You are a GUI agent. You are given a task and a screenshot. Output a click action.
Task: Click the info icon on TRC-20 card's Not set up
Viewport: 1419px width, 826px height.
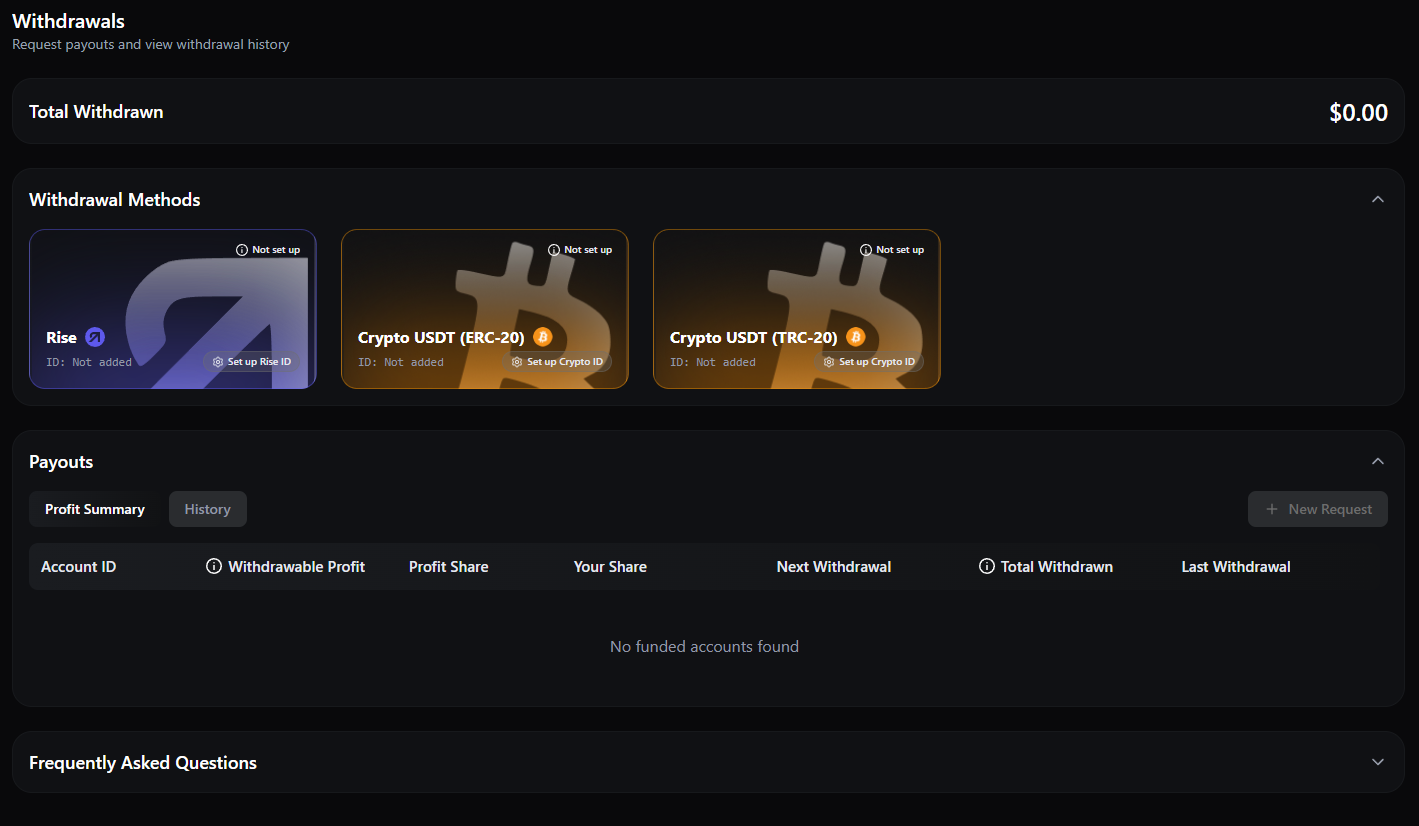(866, 250)
